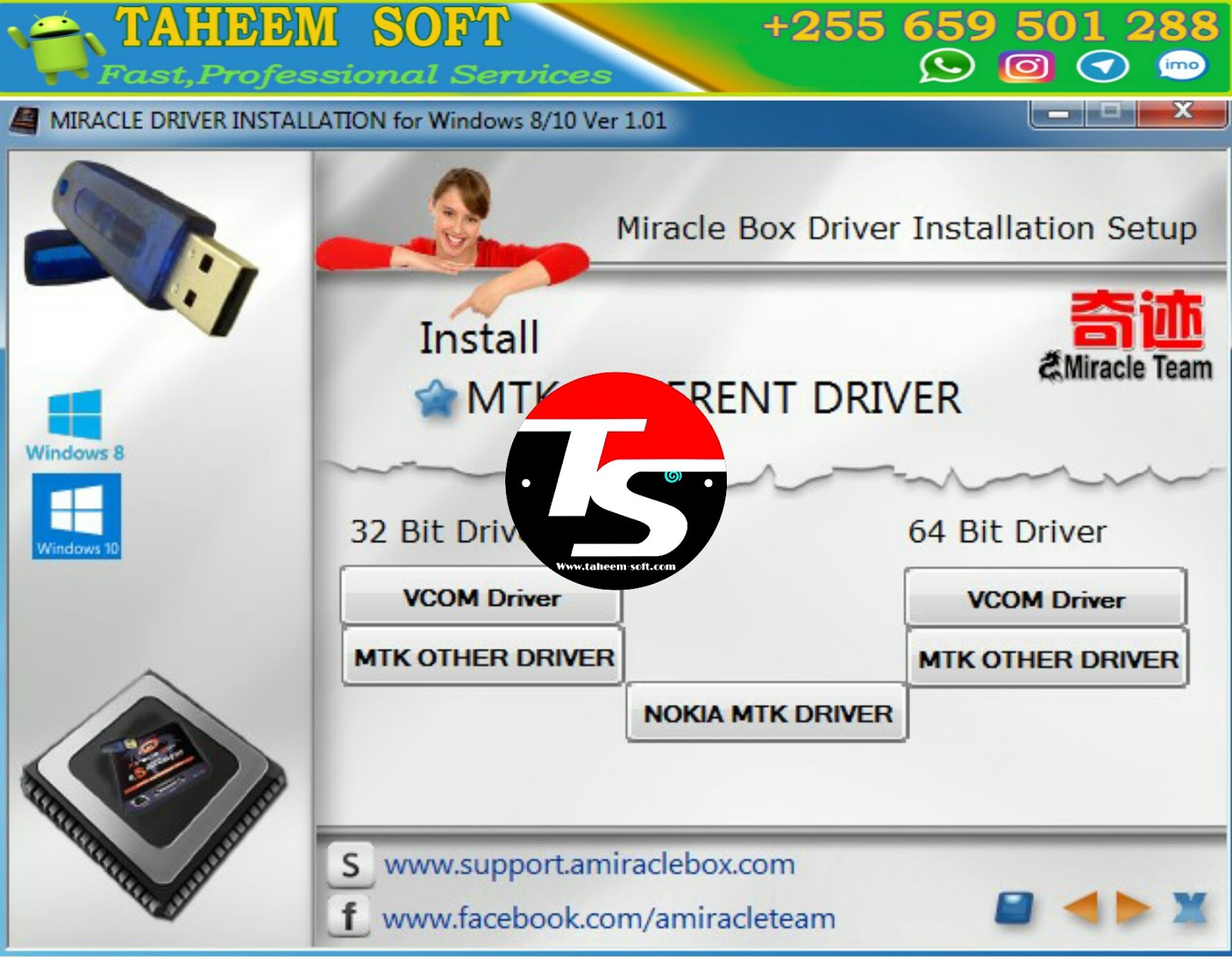Install the NOKIA MTK DRIVER
Viewport: 1232px width, 962px height.
(x=768, y=713)
